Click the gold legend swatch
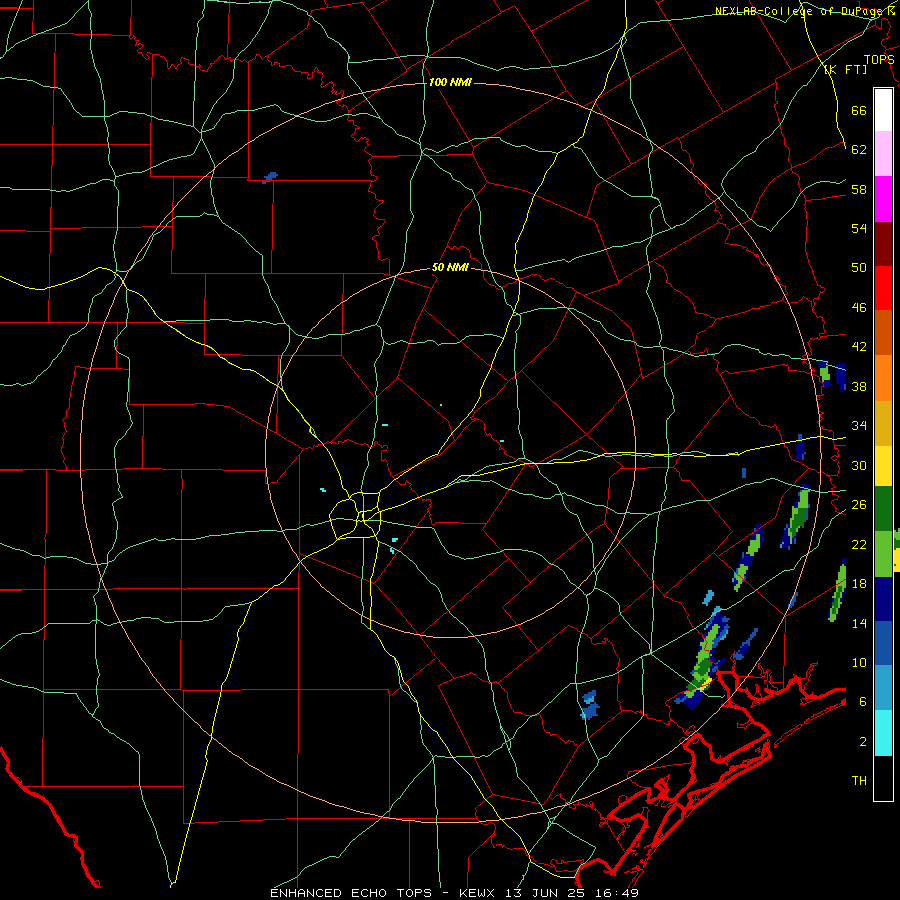The image size is (900, 900). pyautogui.click(x=883, y=423)
